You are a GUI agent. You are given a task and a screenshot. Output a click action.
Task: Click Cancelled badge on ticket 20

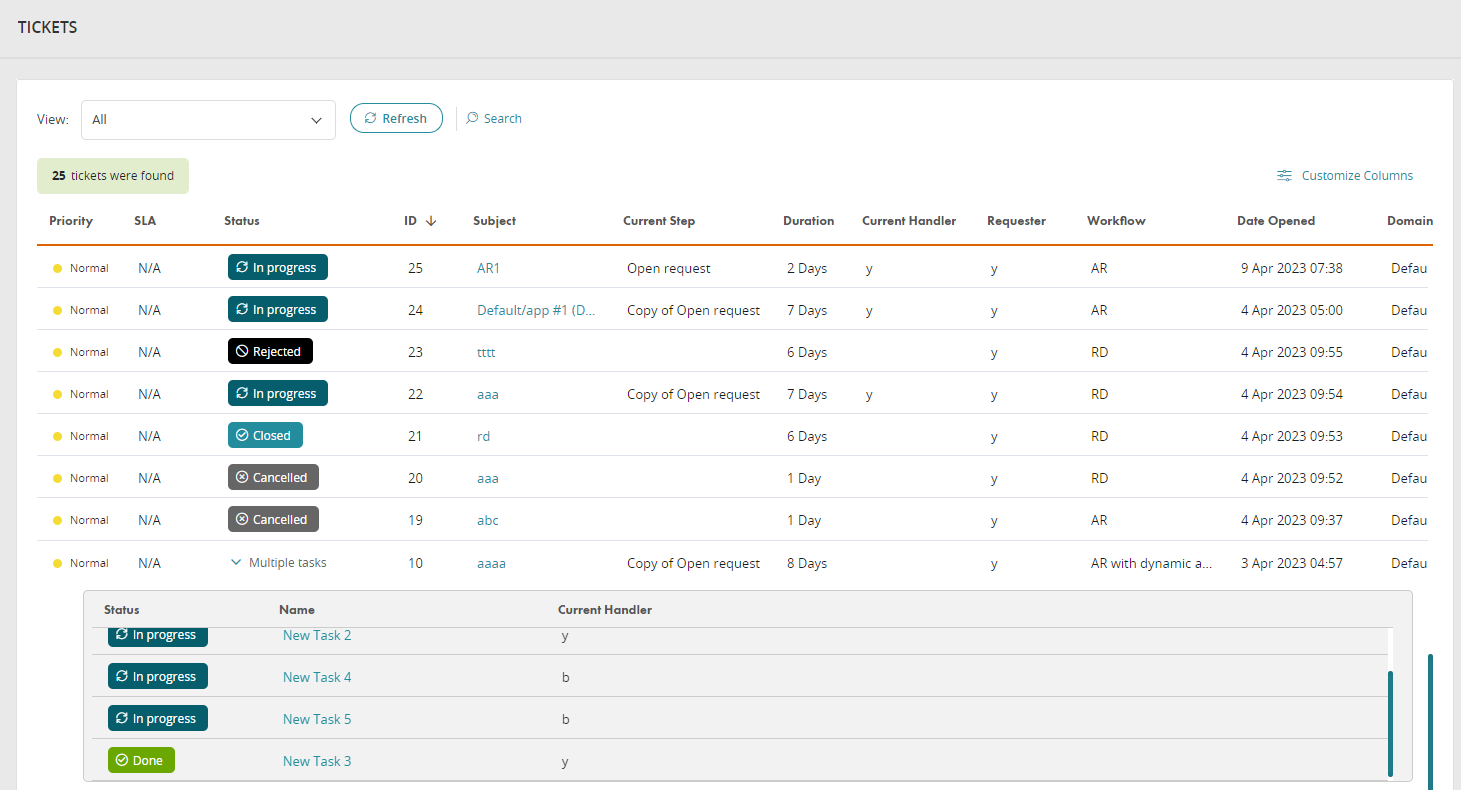tap(273, 477)
